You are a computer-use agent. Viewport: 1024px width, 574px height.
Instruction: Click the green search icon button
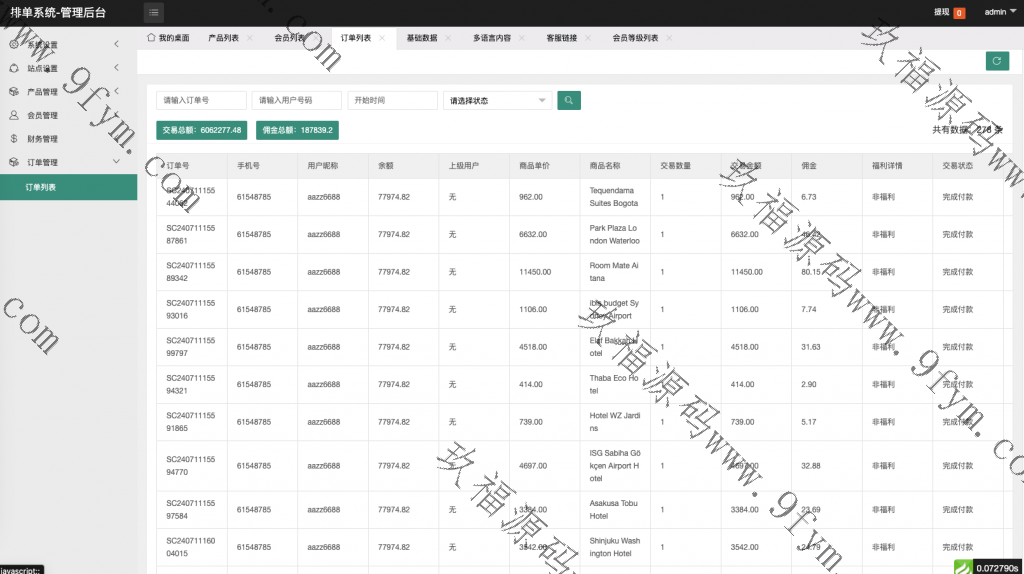(x=569, y=100)
